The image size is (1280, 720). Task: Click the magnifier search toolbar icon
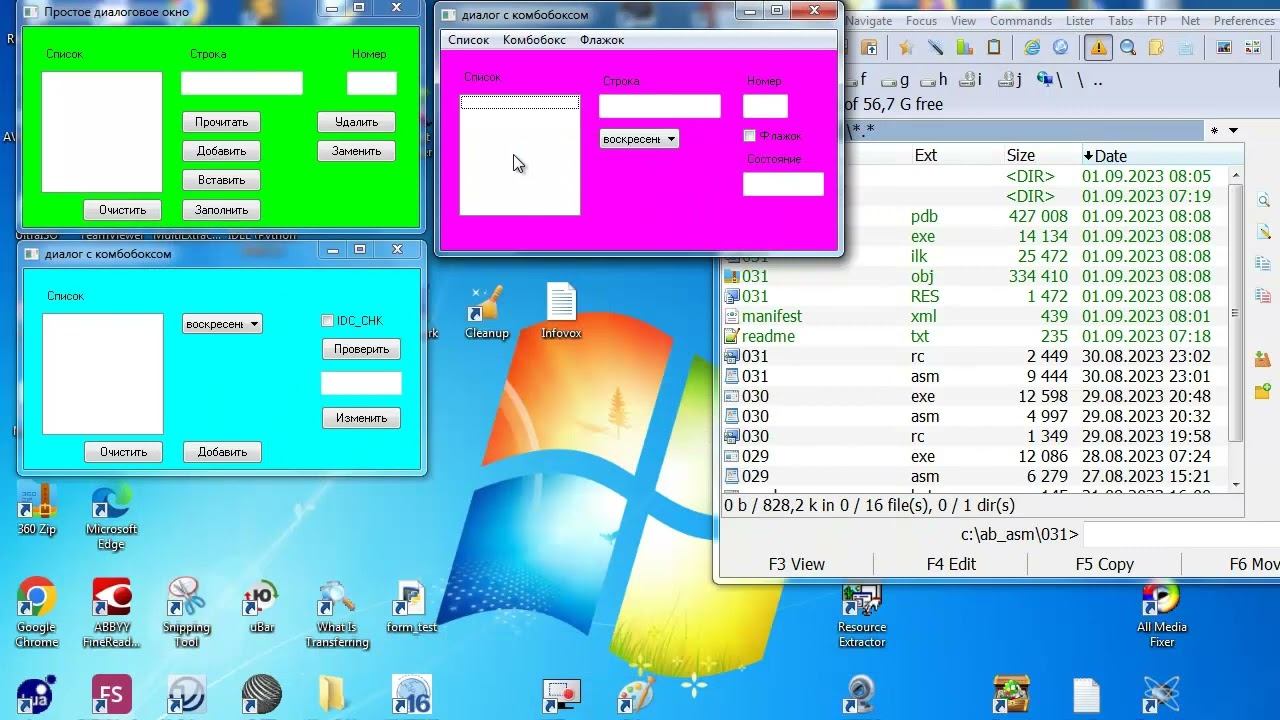(1128, 48)
